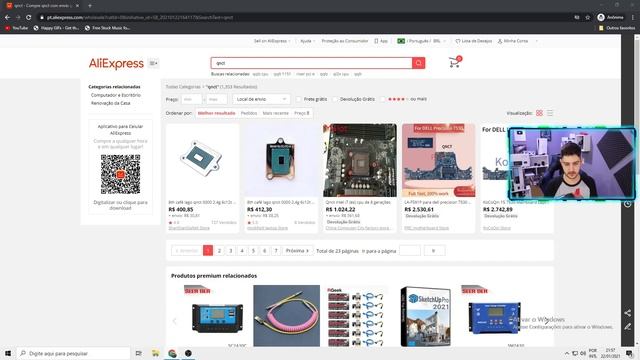Click the minimum price input field
Viewport: 640px width, 360px height.
(191, 99)
